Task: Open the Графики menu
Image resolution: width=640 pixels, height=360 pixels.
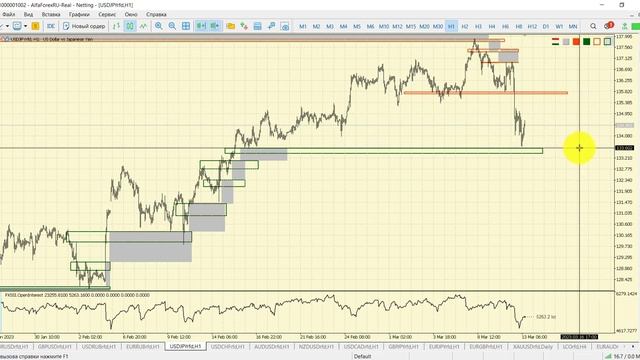Action: pos(79,14)
